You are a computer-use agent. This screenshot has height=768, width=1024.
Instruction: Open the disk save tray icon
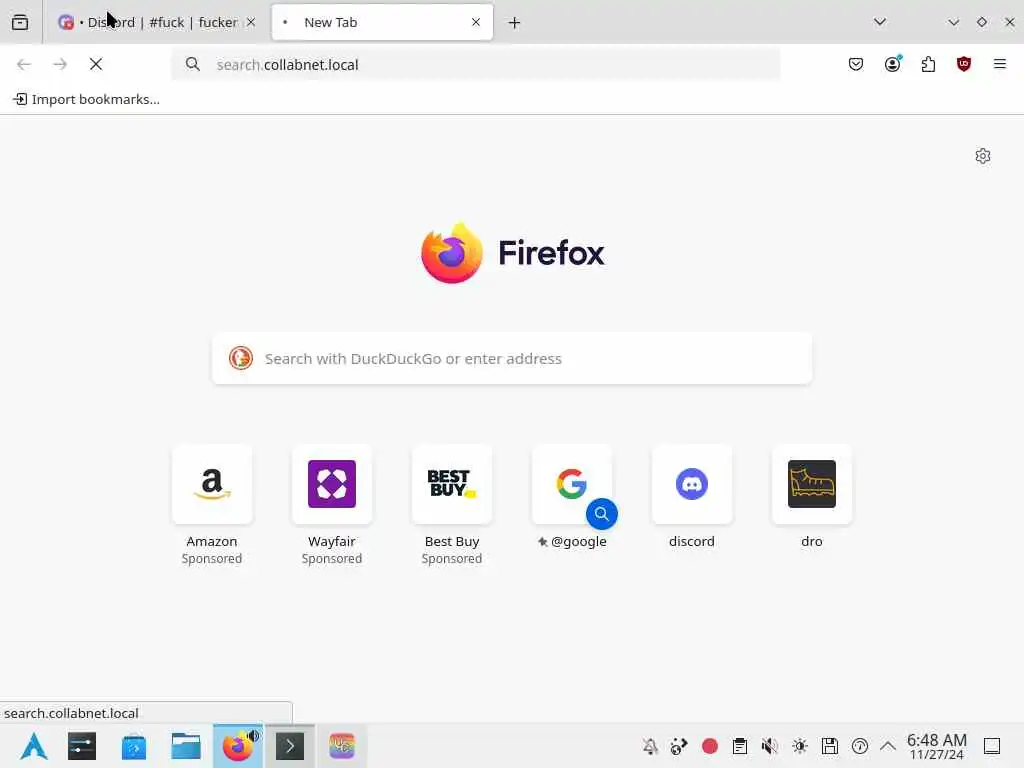point(830,746)
